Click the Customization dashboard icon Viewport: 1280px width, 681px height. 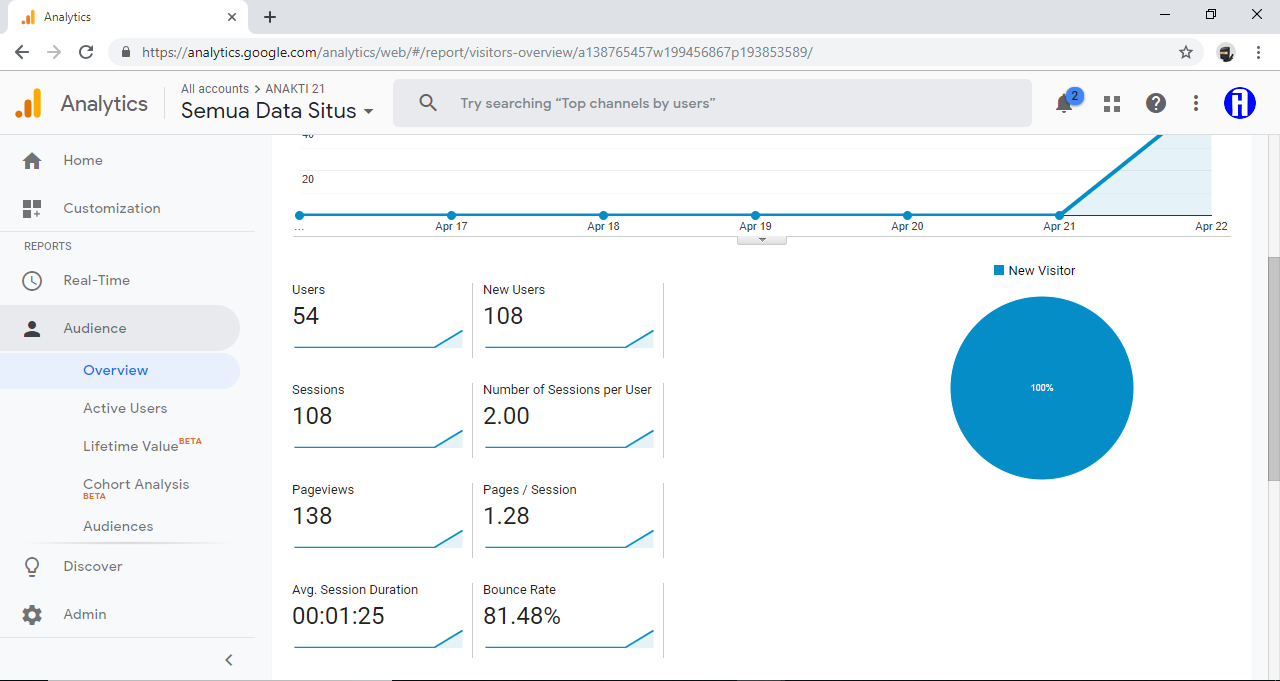click(32, 208)
